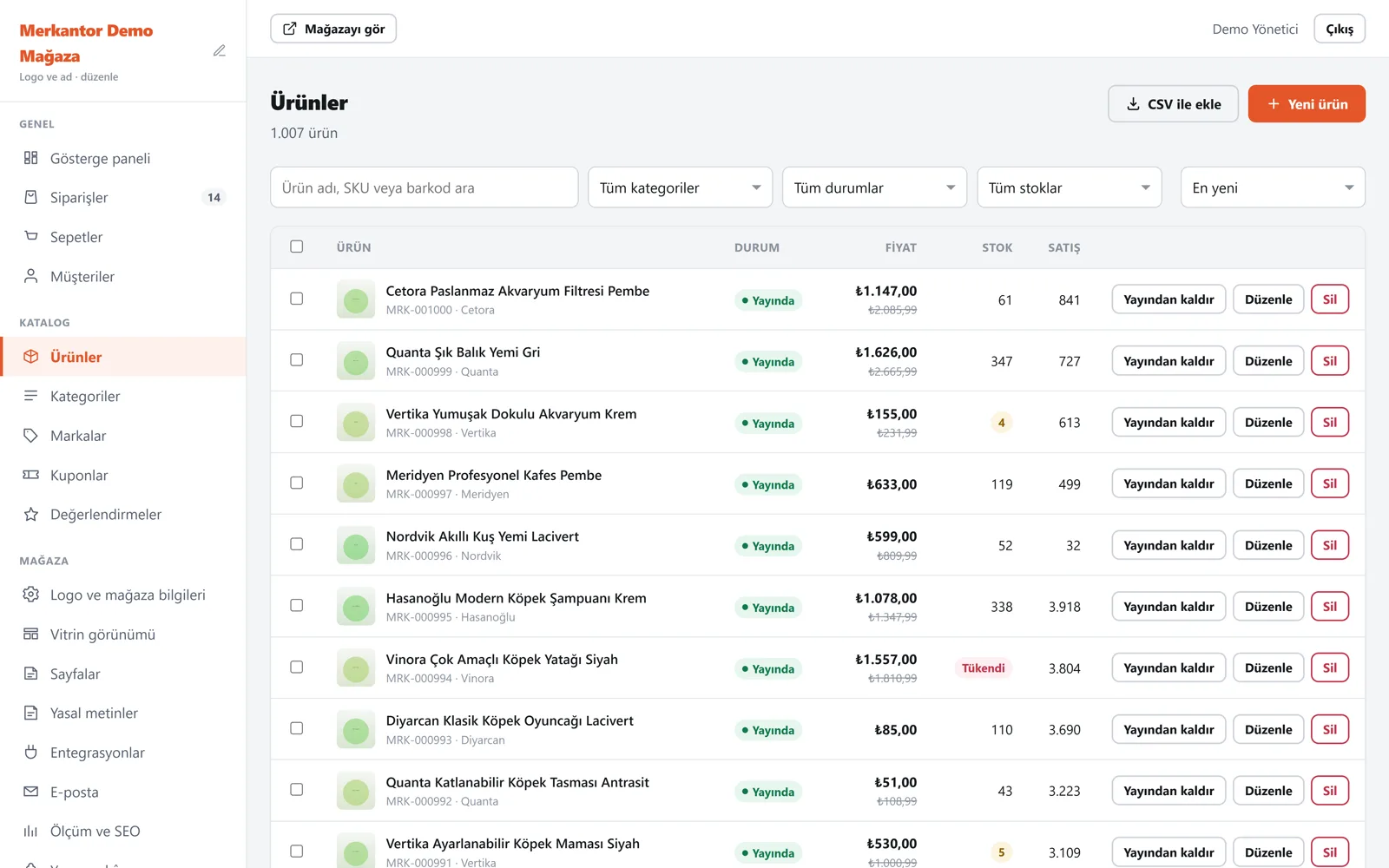Tick the Vertika Yumuşak Dokulu Akvaryum Krem checkbox
1389x868 pixels.
[x=297, y=422]
